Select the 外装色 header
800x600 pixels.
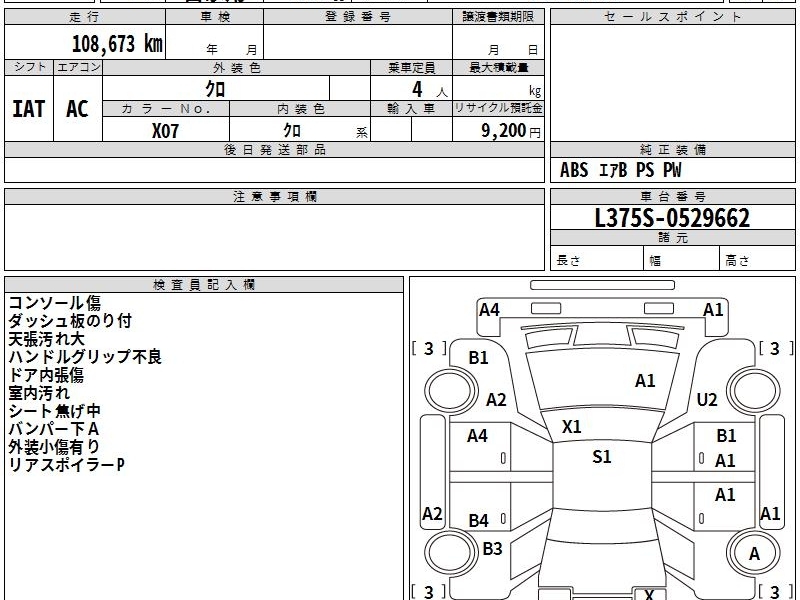pos(237,67)
